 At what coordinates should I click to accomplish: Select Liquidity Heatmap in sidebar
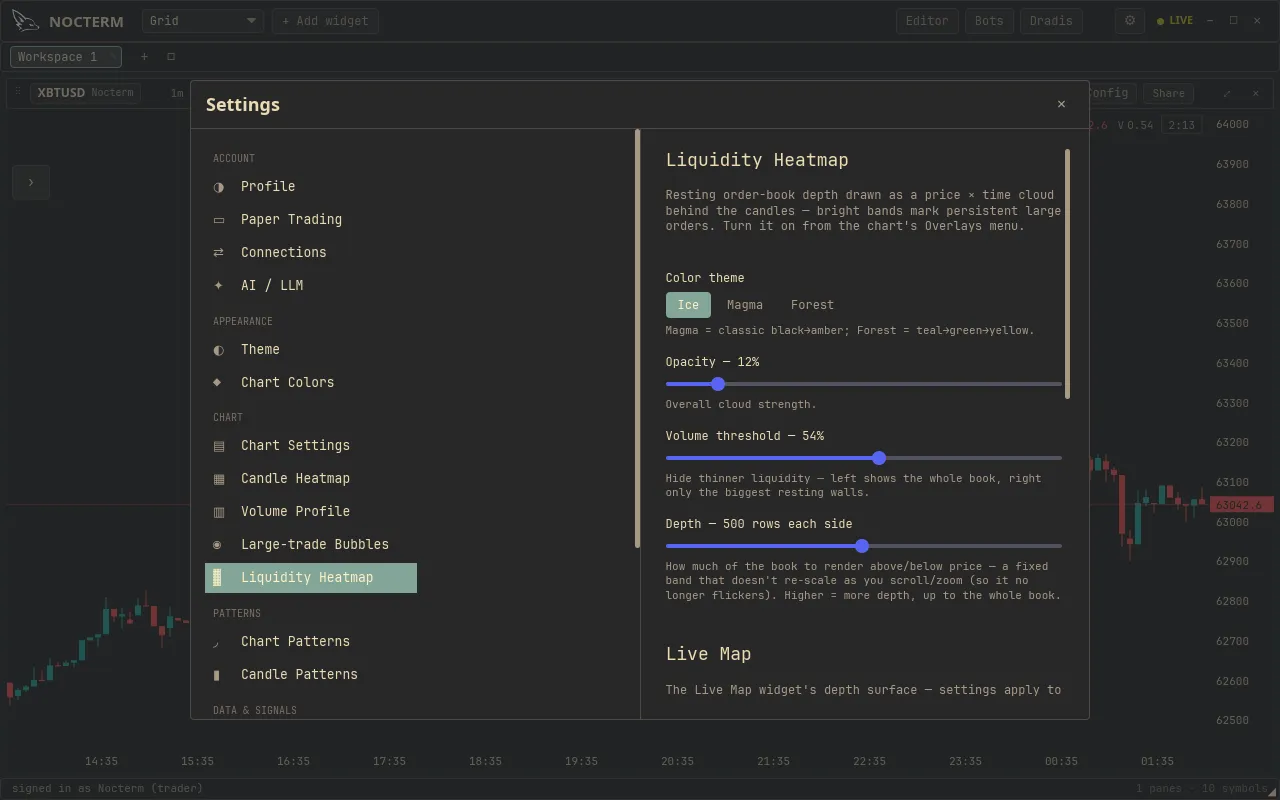point(311,578)
